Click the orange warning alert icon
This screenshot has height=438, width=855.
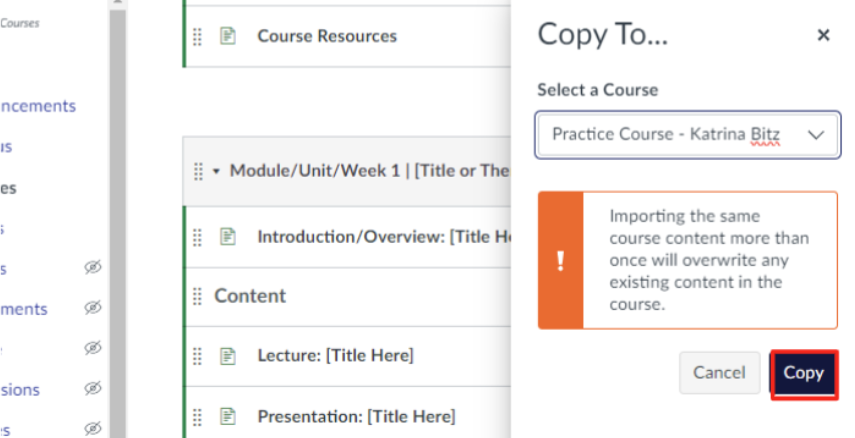[x=560, y=261]
